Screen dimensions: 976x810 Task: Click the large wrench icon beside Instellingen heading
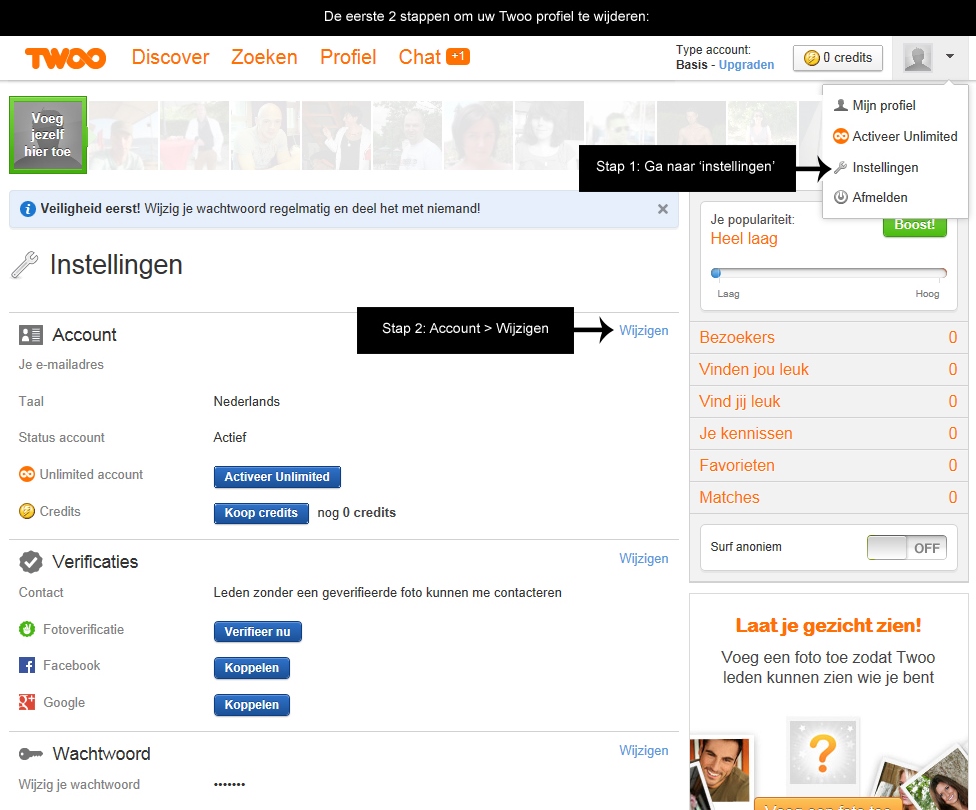pyautogui.click(x=25, y=265)
